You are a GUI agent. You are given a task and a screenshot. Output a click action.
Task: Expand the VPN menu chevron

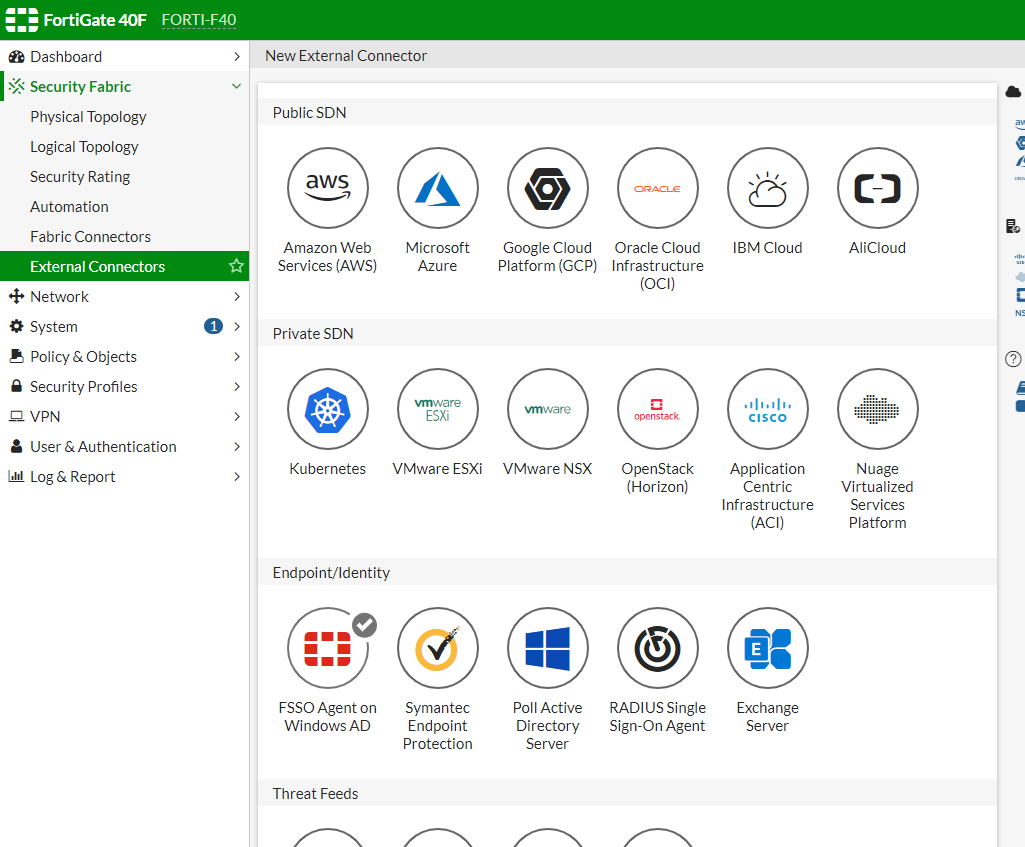(x=237, y=417)
